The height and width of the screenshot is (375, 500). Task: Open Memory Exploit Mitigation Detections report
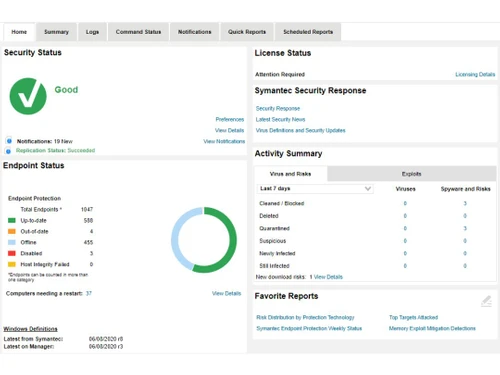pos(432,328)
